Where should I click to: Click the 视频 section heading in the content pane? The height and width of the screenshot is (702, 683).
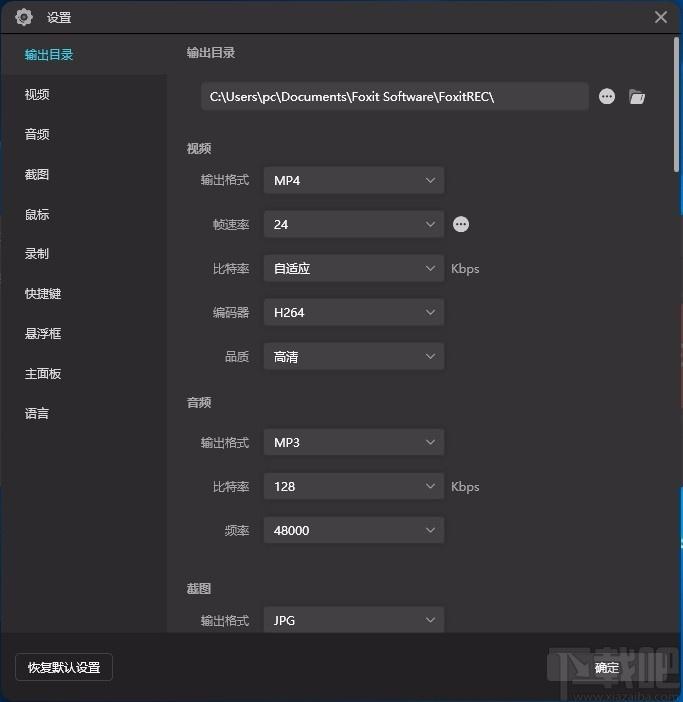click(199, 148)
